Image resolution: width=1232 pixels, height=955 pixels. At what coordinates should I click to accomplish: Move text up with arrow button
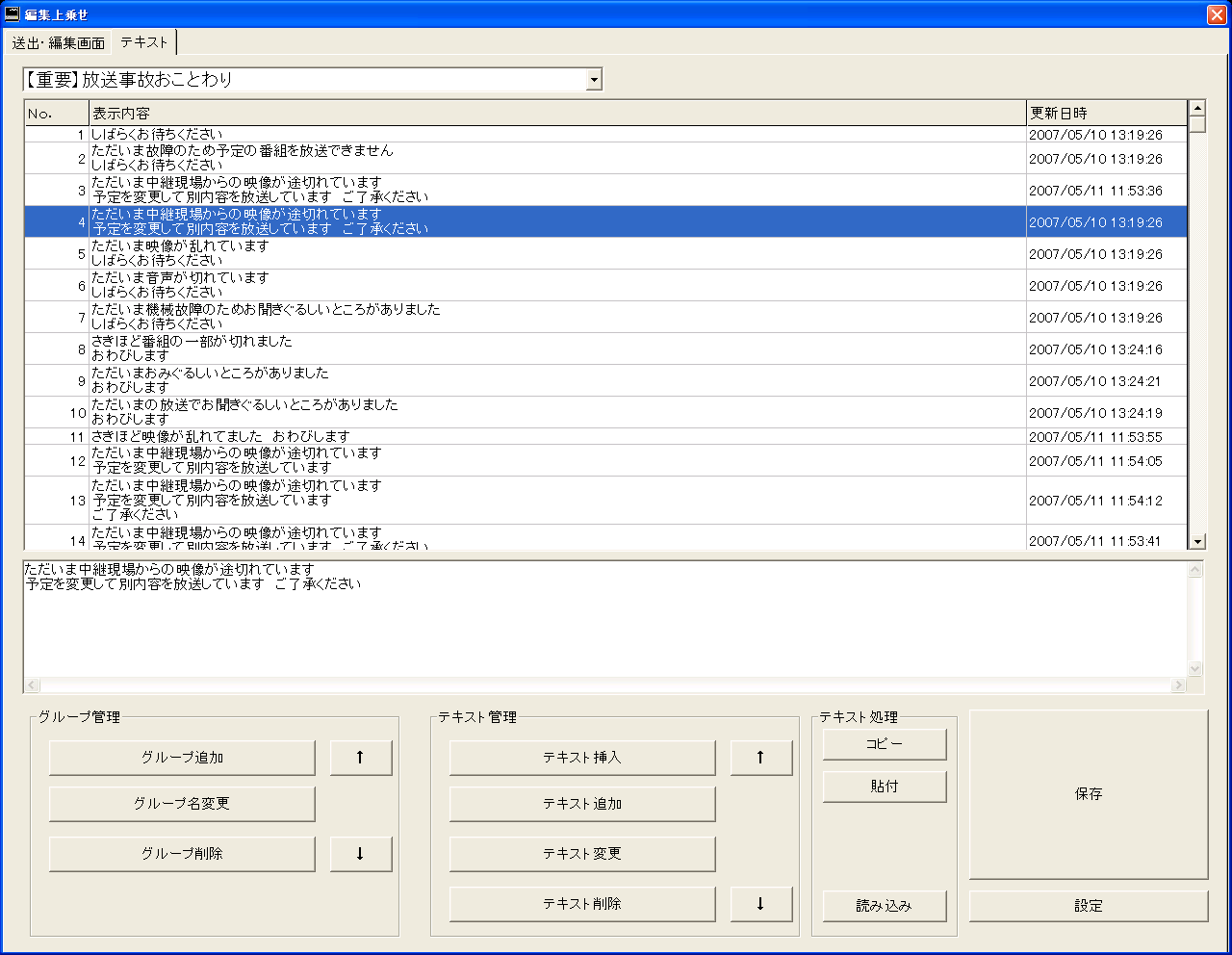[x=761, y=758]
